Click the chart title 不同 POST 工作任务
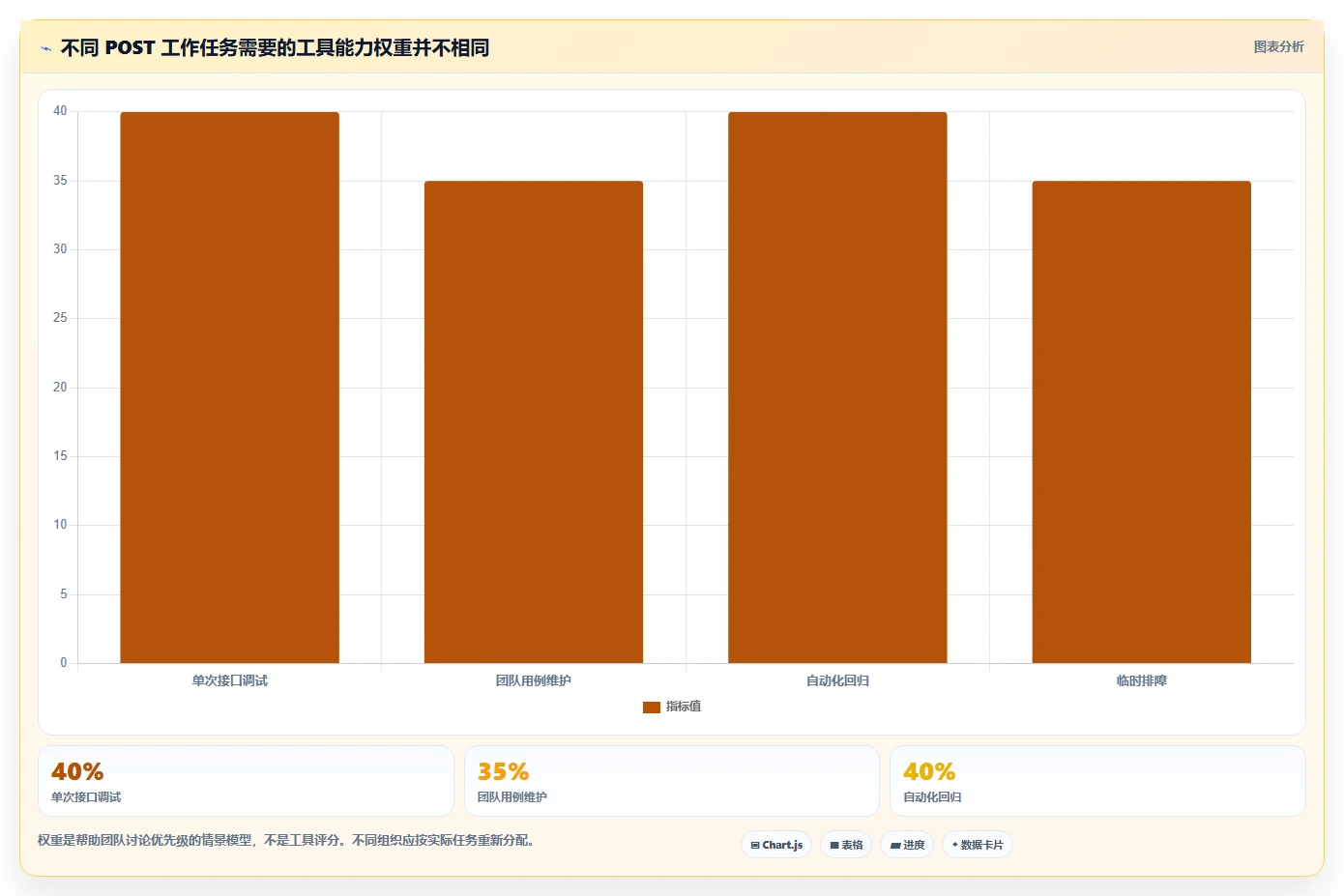Image resolution: width=1344 pixels, height=896 pixels. pos(275,47)
